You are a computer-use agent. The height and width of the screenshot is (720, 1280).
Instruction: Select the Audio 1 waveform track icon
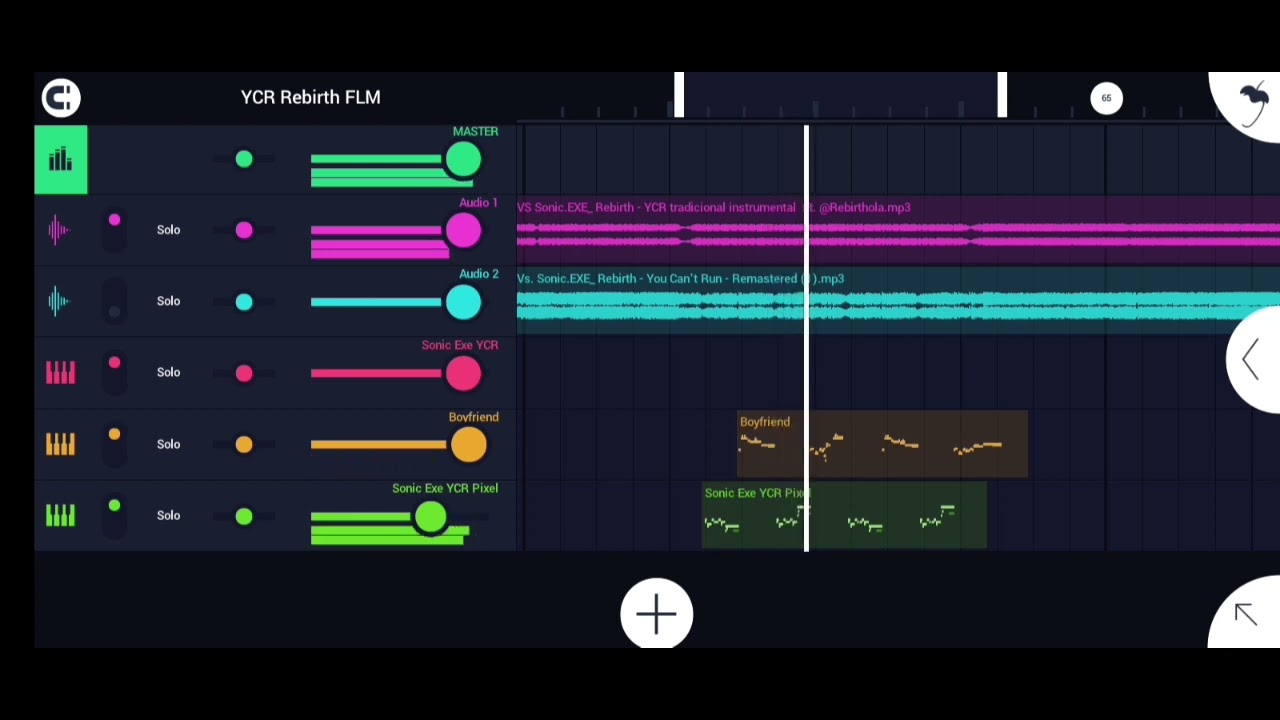[59, 231]
